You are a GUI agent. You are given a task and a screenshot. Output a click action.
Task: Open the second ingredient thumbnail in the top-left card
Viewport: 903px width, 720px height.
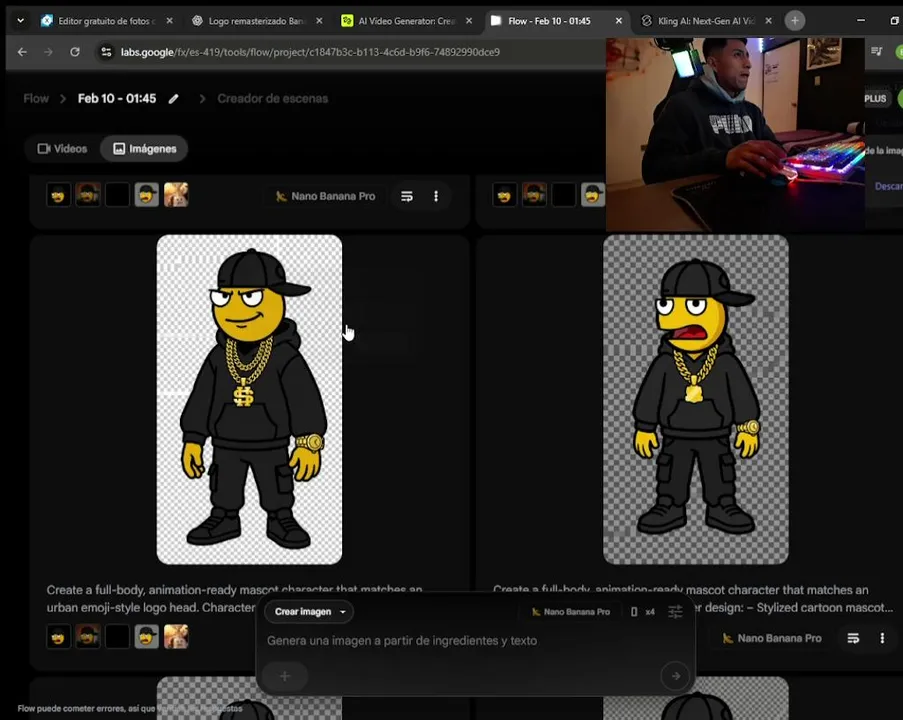[x=88, y=195]
